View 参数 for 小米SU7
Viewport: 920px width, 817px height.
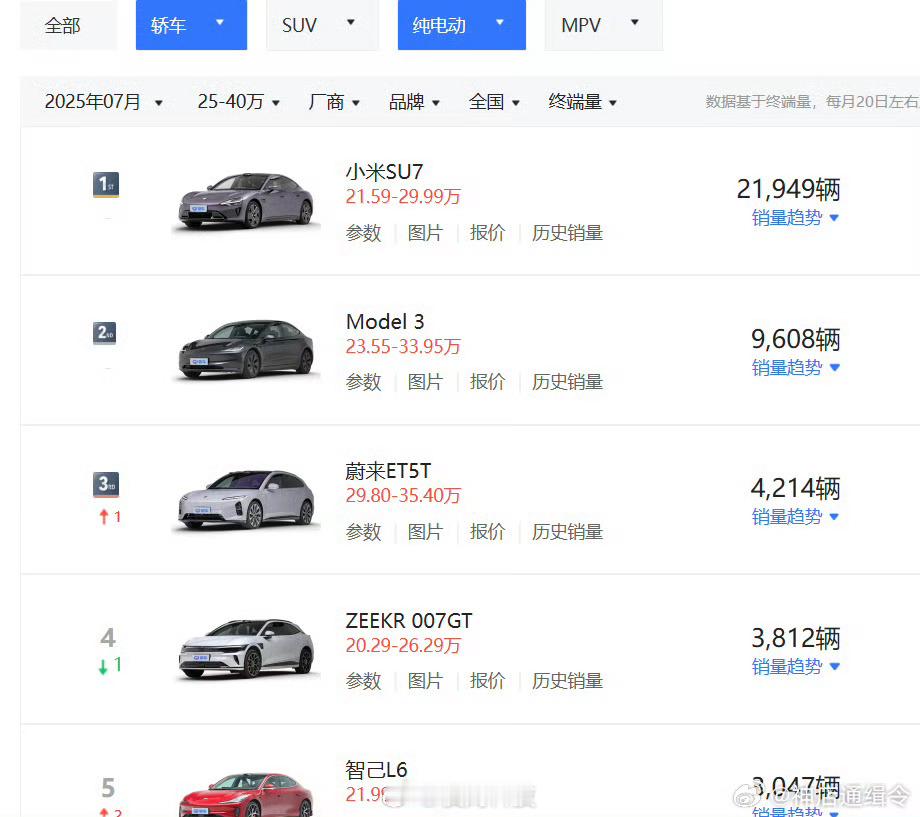(x=364, y=233)
